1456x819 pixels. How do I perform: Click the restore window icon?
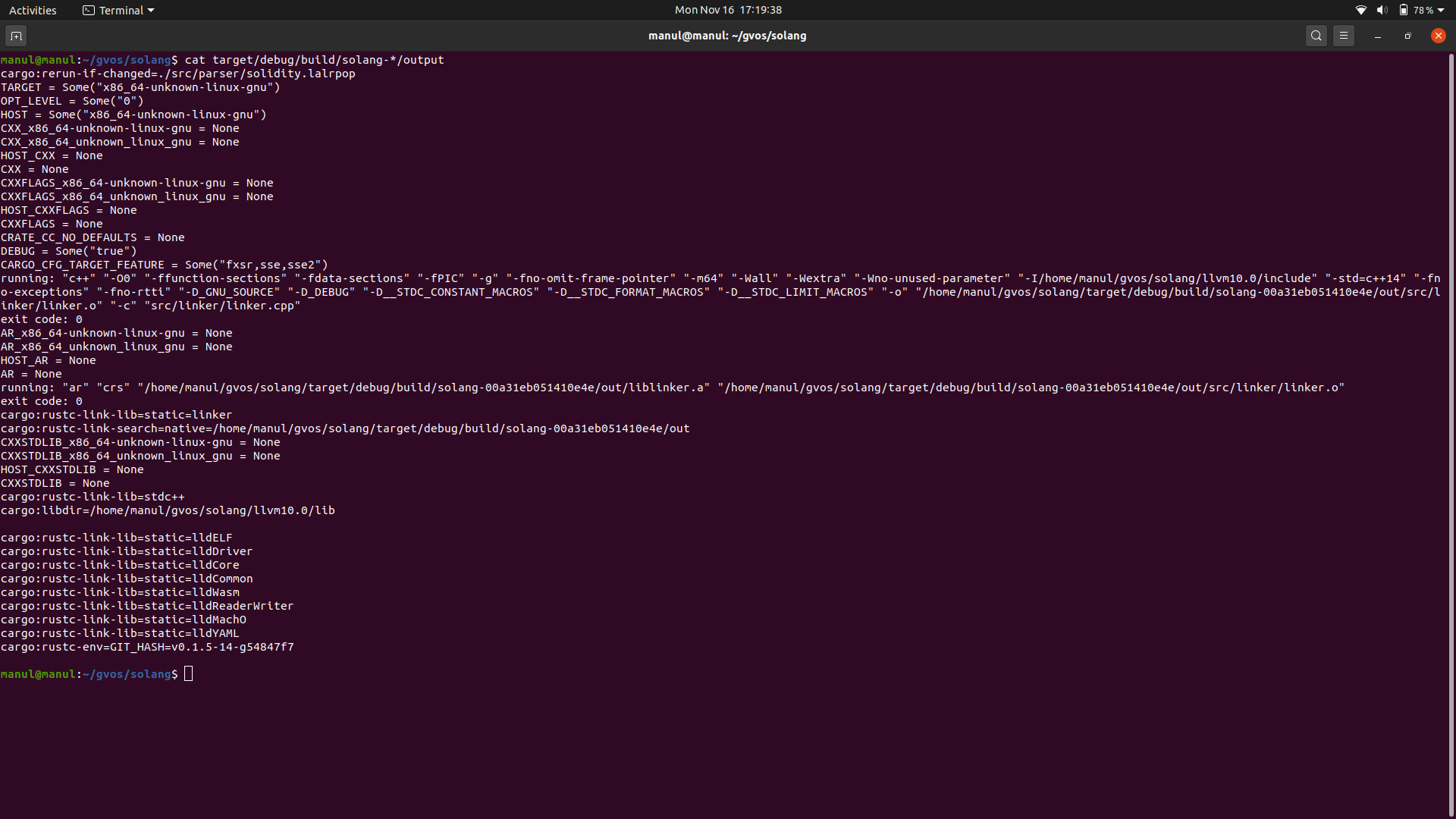pos(1407,35)
